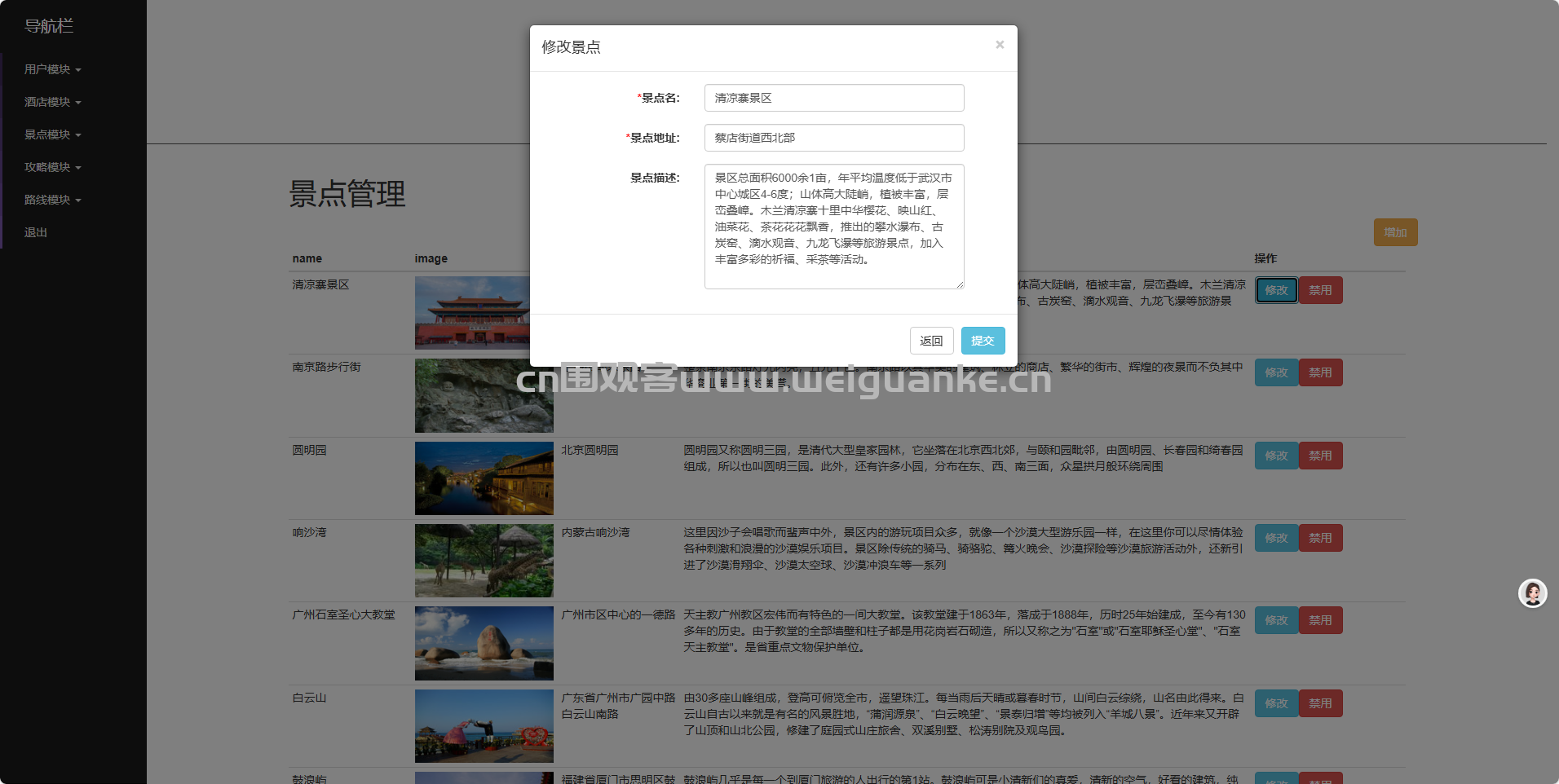Click 禁用 for 广州石室圣心大教堂

point(1320,620)
